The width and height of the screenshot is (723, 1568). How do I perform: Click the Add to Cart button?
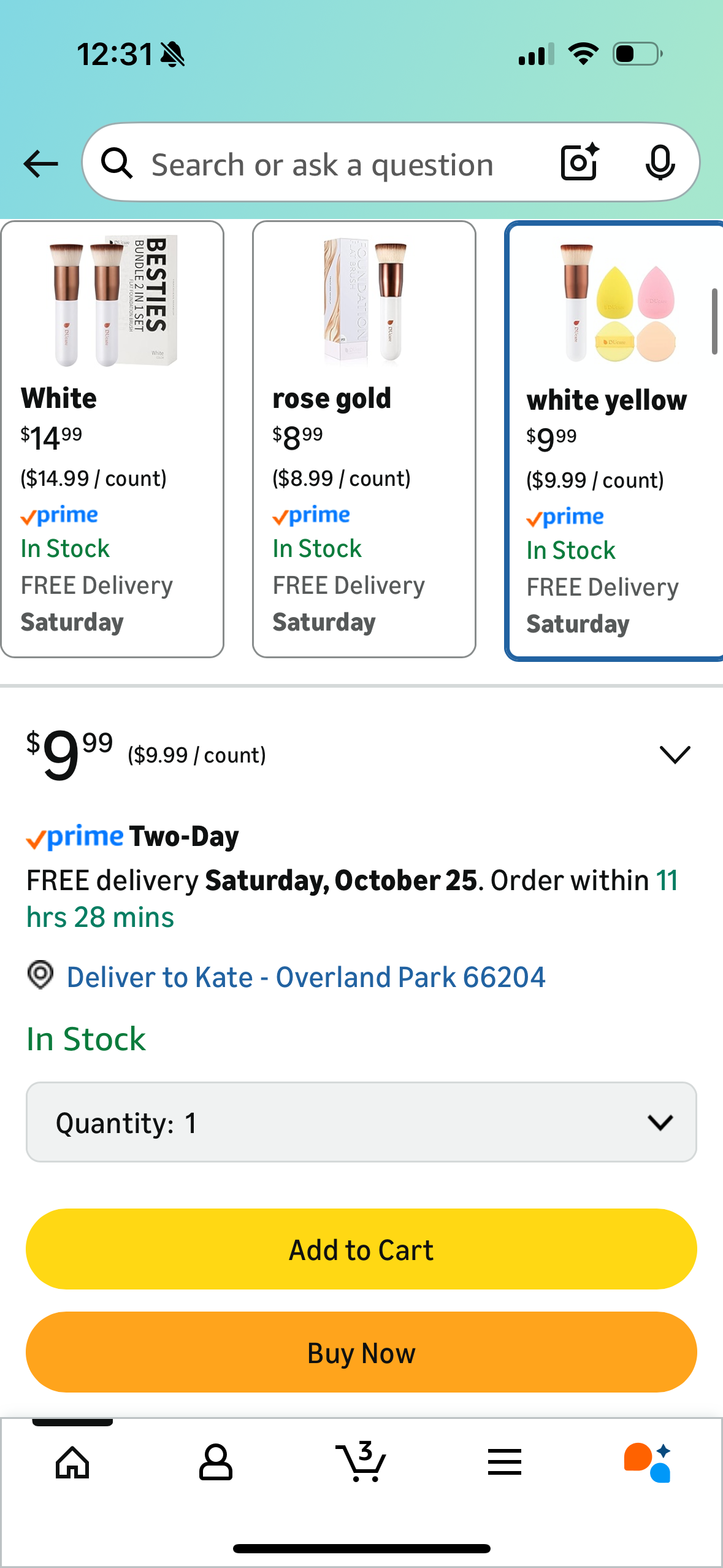(361, 1249)
